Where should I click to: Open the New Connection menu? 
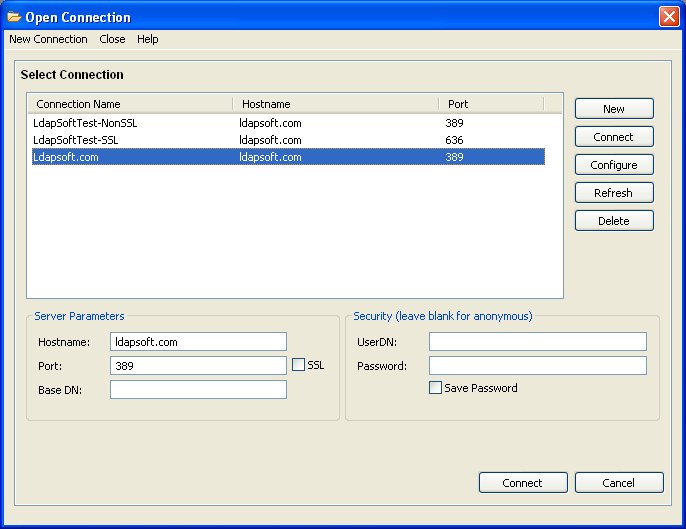pos(48,39)
